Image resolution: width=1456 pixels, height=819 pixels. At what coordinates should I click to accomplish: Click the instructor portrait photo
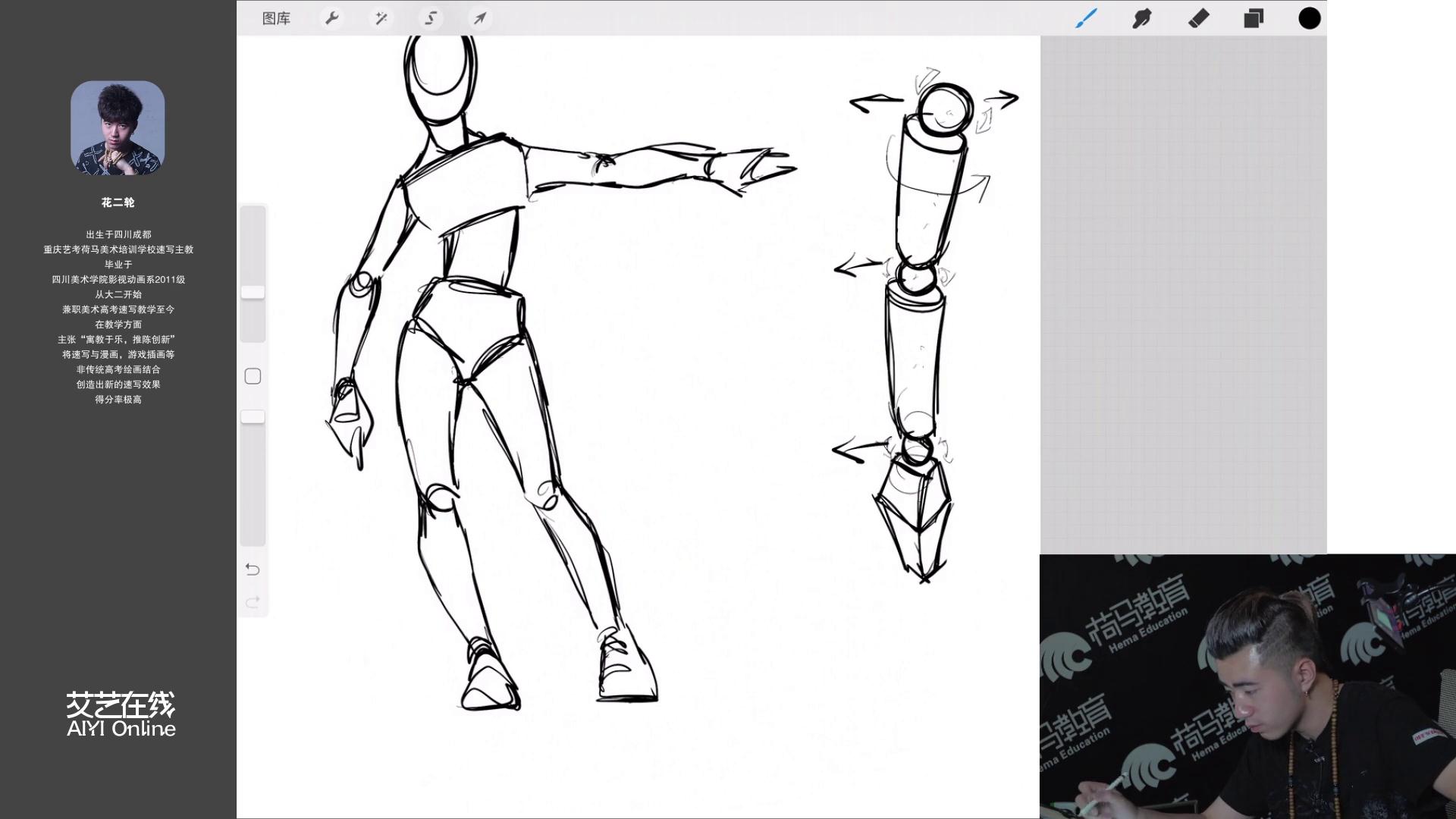(118, 127)
